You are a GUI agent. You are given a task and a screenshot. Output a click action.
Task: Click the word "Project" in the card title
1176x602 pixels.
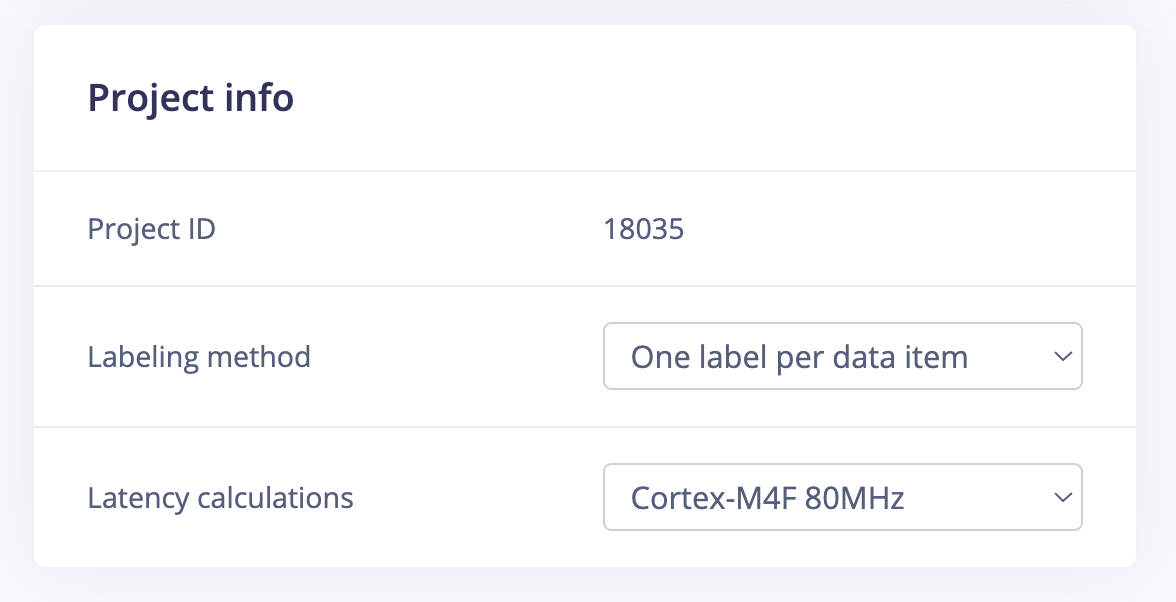[147, 98]
